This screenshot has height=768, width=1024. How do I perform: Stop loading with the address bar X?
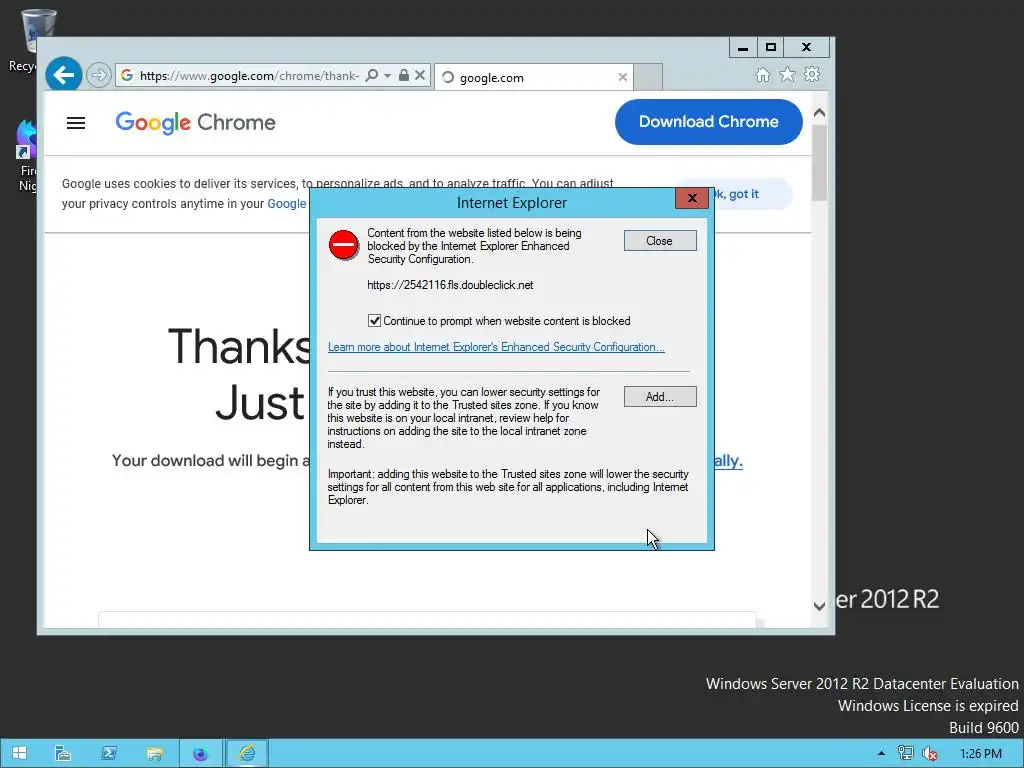pos(420,75)
